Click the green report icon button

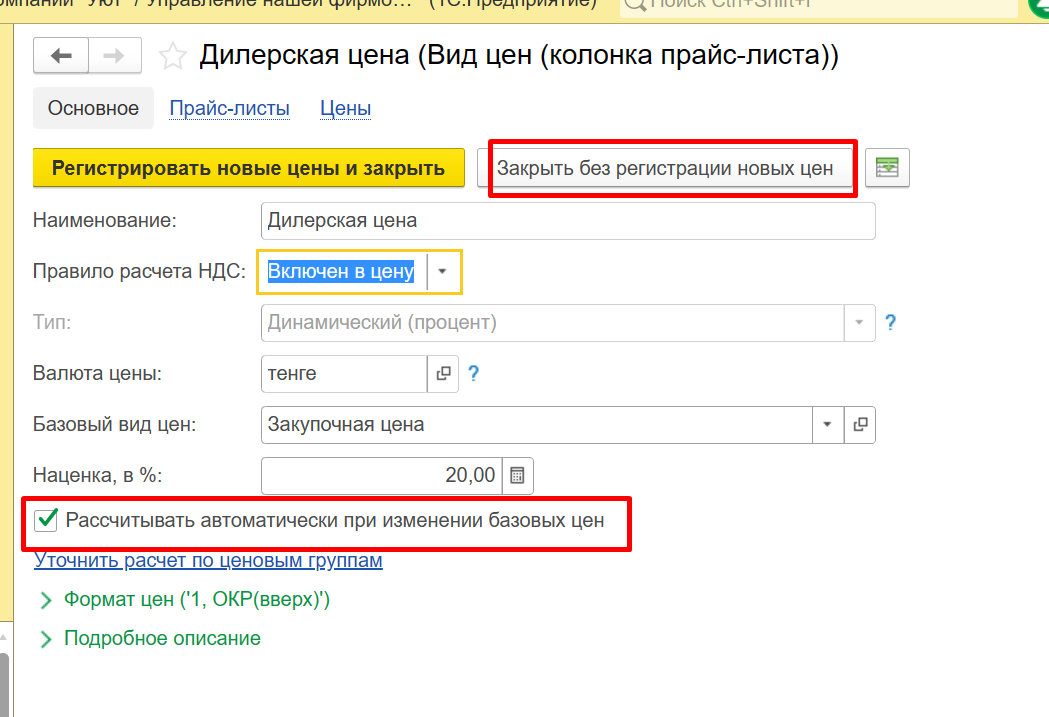pos(887,168)
